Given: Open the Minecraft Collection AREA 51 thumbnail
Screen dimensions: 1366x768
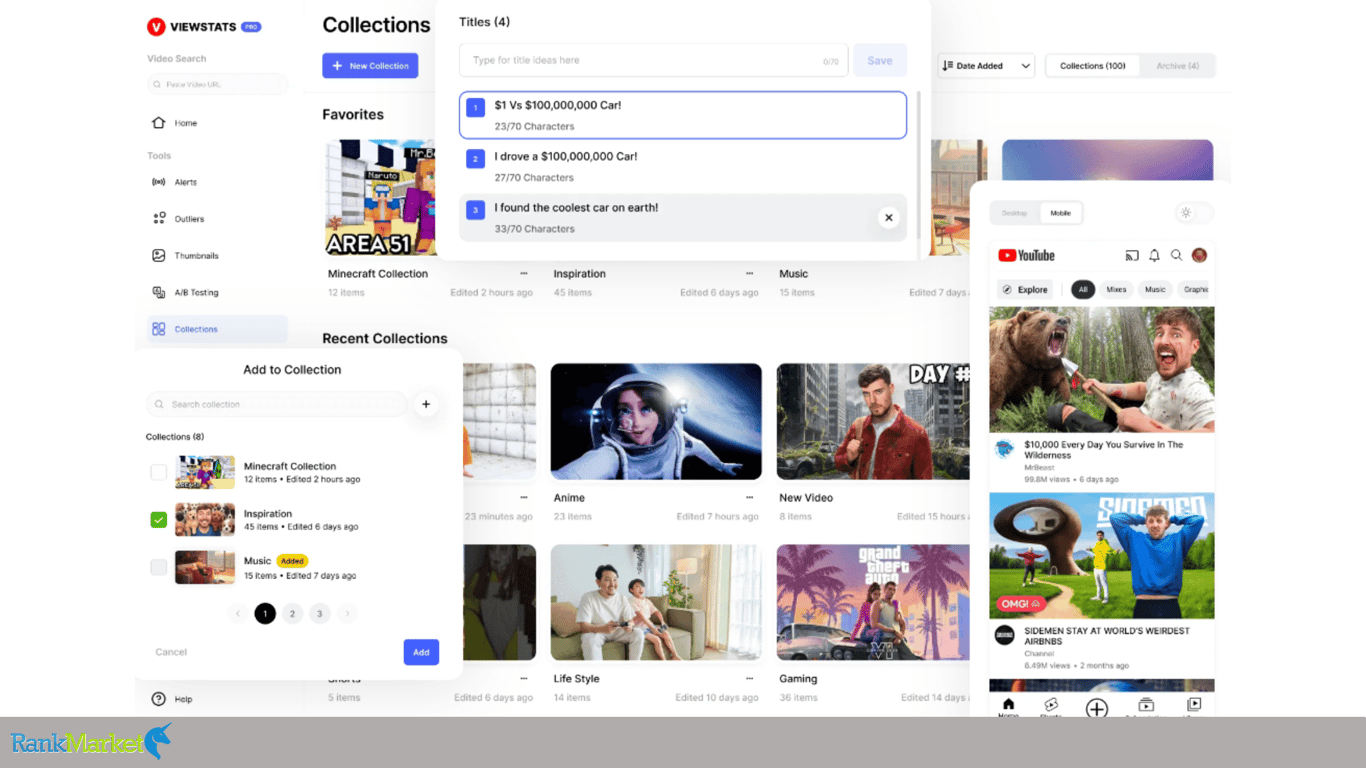Looking at the screenshot, I should 382,197.
